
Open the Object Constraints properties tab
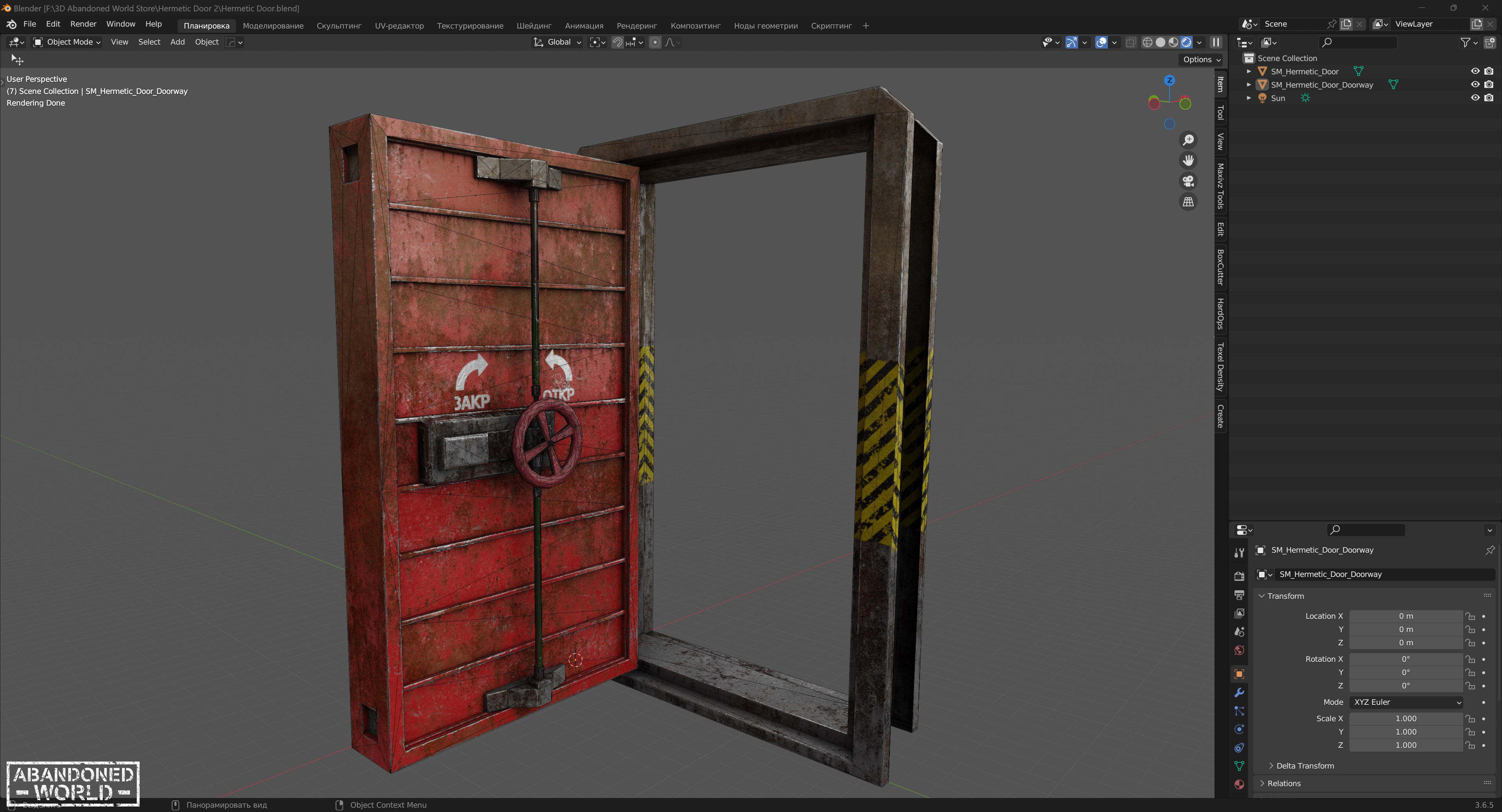(1239, 748)
